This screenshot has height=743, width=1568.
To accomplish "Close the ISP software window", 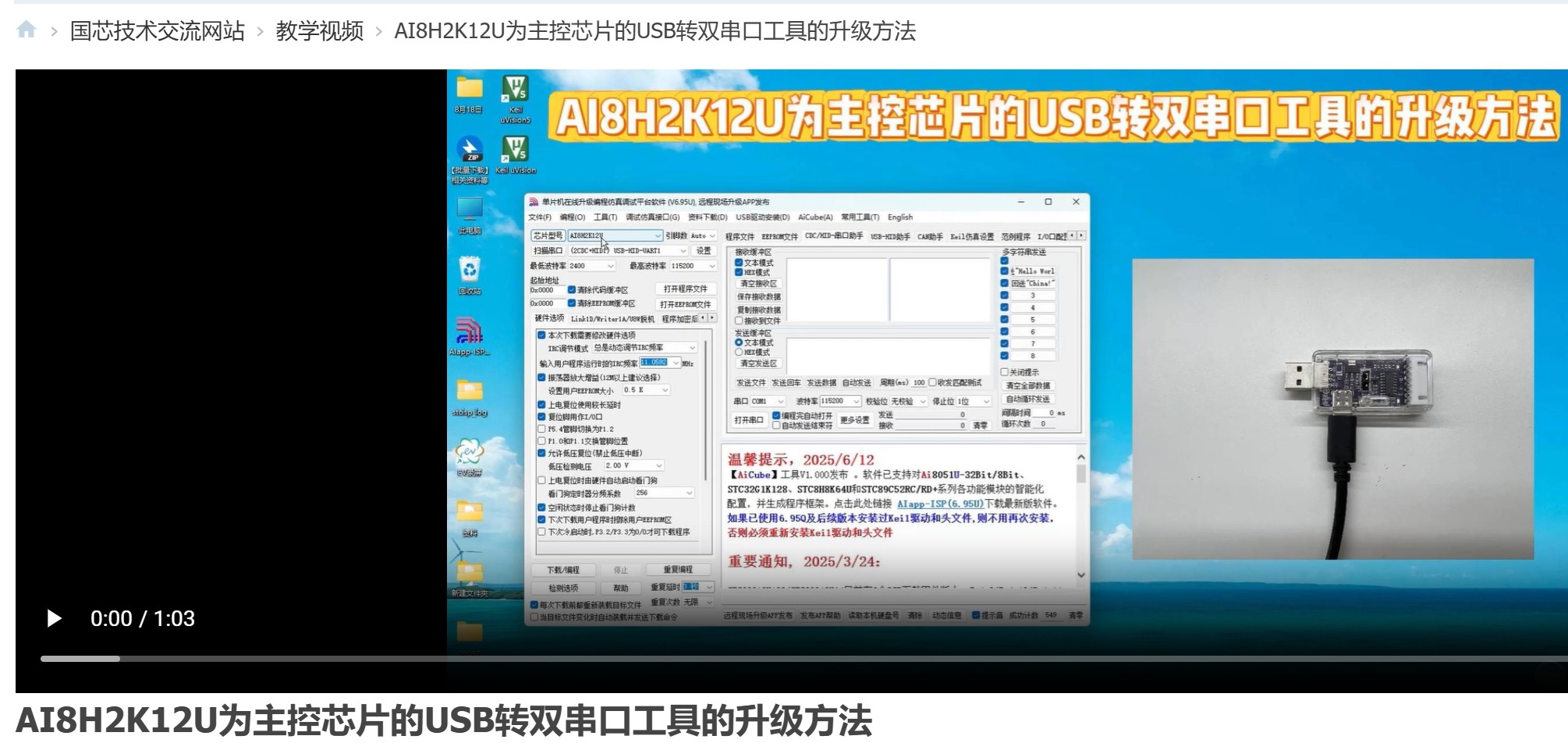I will point(1076,202).
